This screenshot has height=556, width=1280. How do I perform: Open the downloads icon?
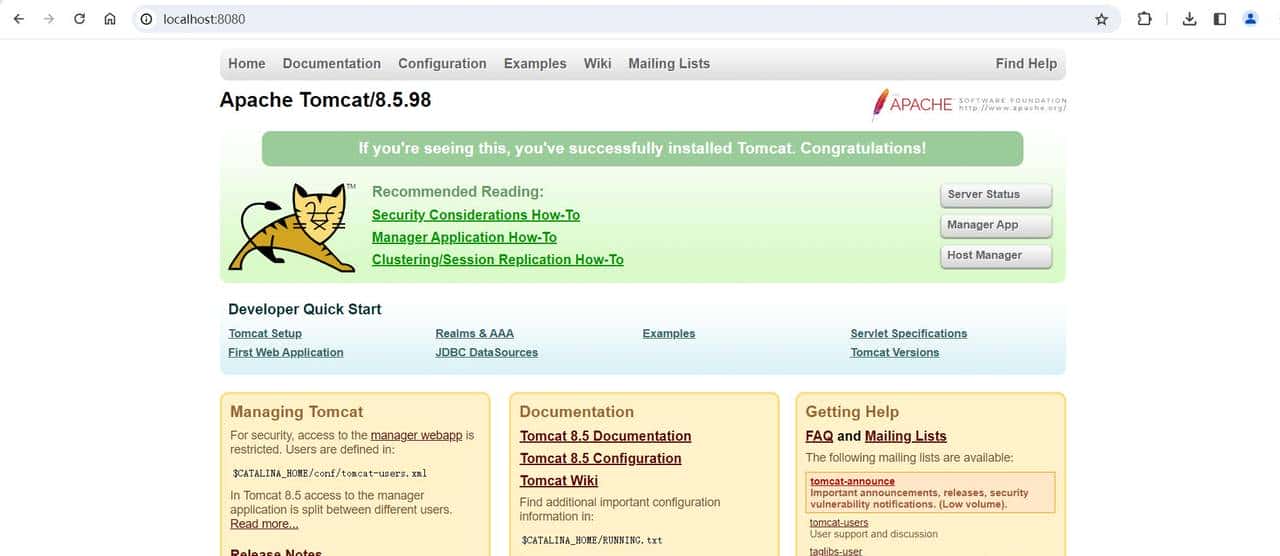(1189, 19)
